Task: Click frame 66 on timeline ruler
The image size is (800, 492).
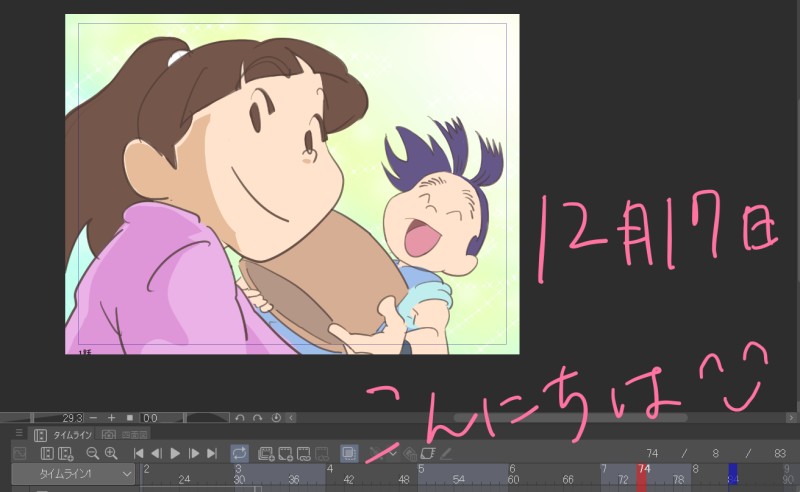Action: (x=568, y=479)
